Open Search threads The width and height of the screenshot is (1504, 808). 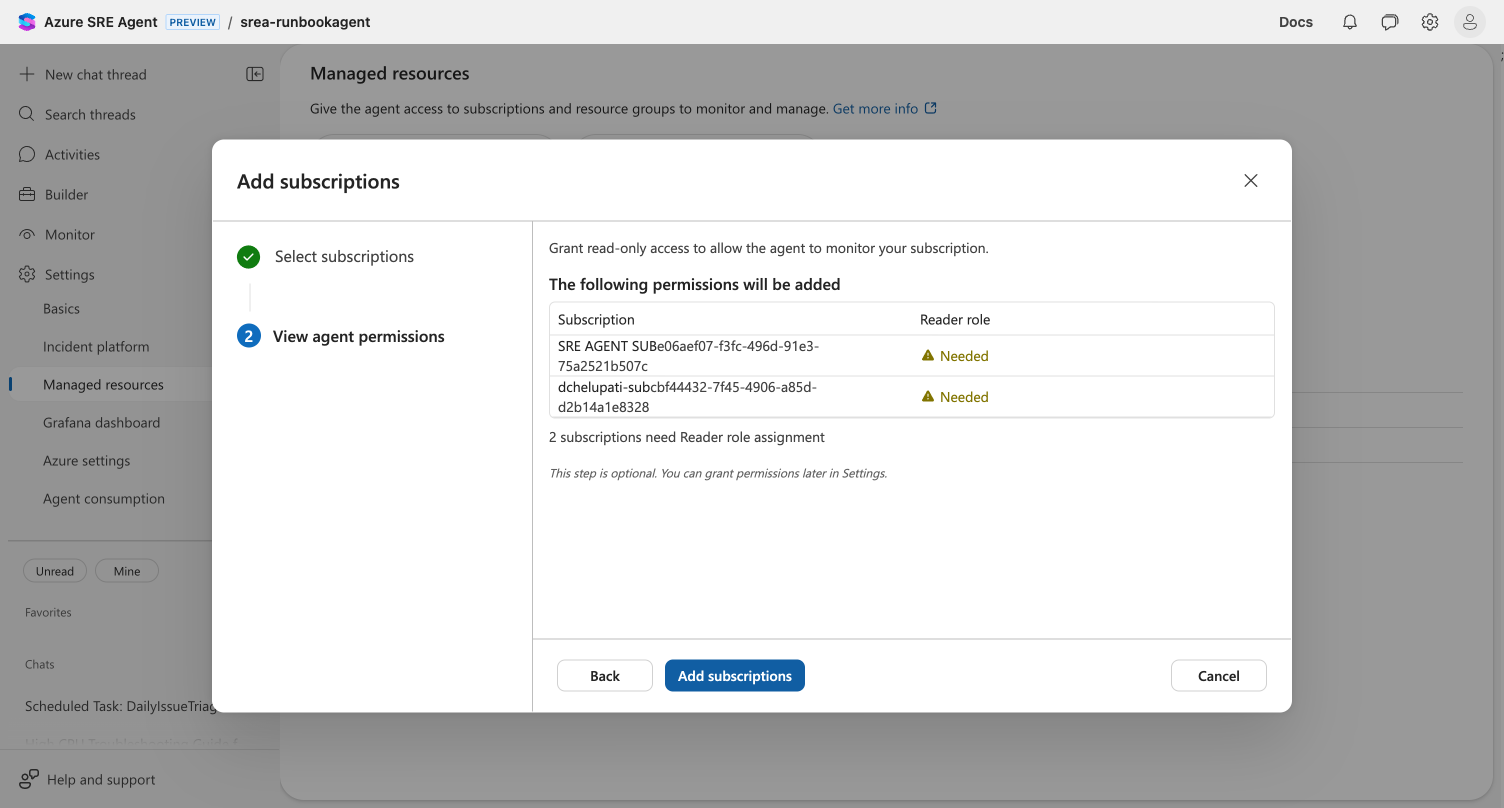90,114
